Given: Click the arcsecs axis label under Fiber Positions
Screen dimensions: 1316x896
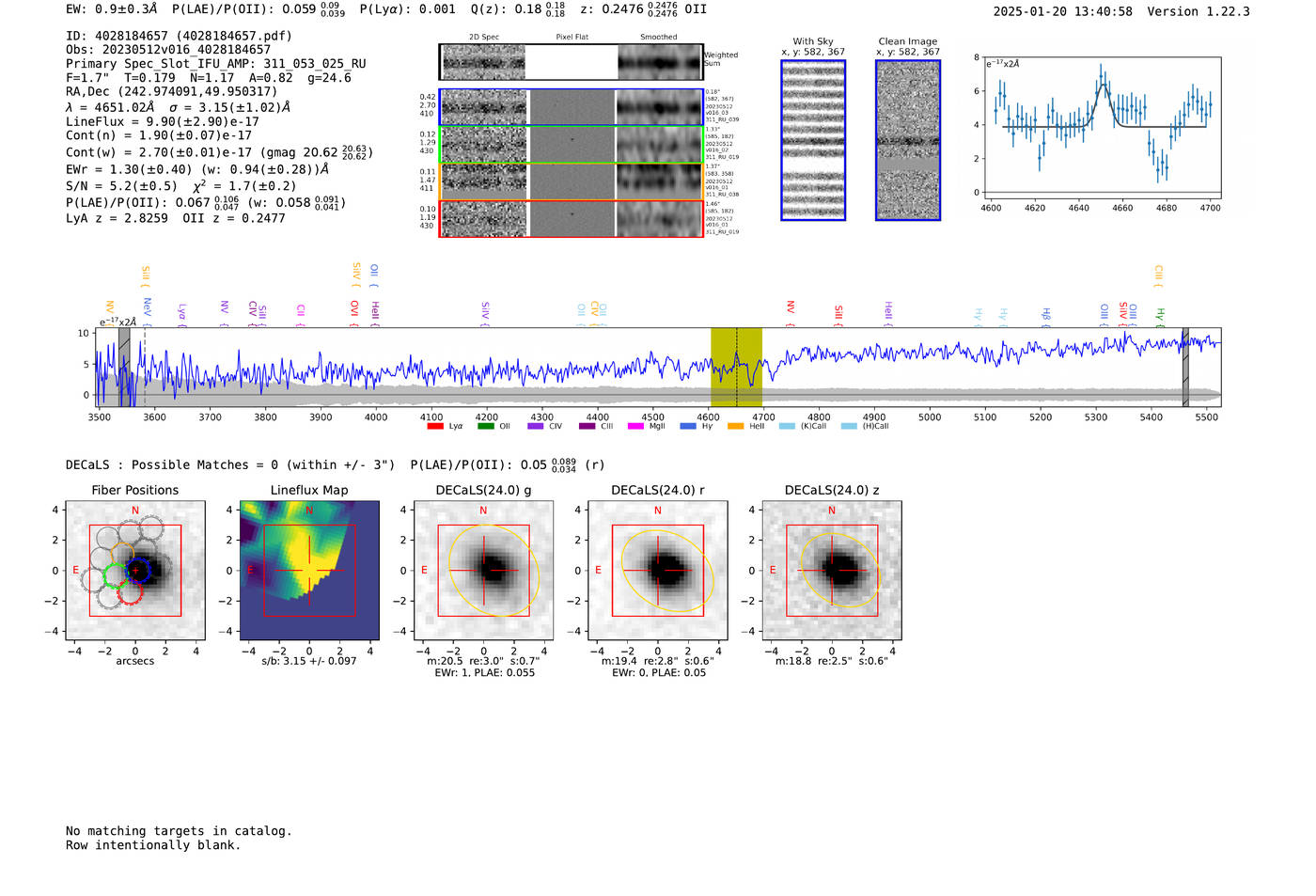Looking at the screenshot, I should tap(135, 661).
